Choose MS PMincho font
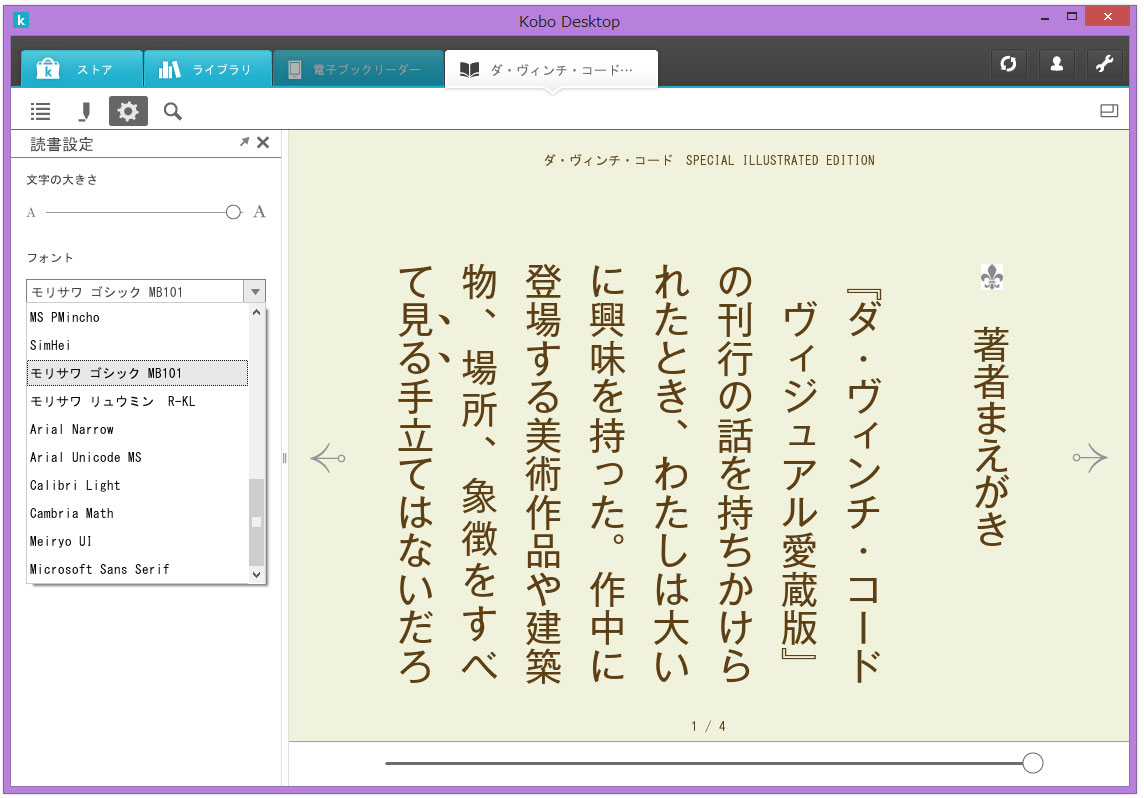The width and height of the screenshot is (1144, 798). pos(137,317)
